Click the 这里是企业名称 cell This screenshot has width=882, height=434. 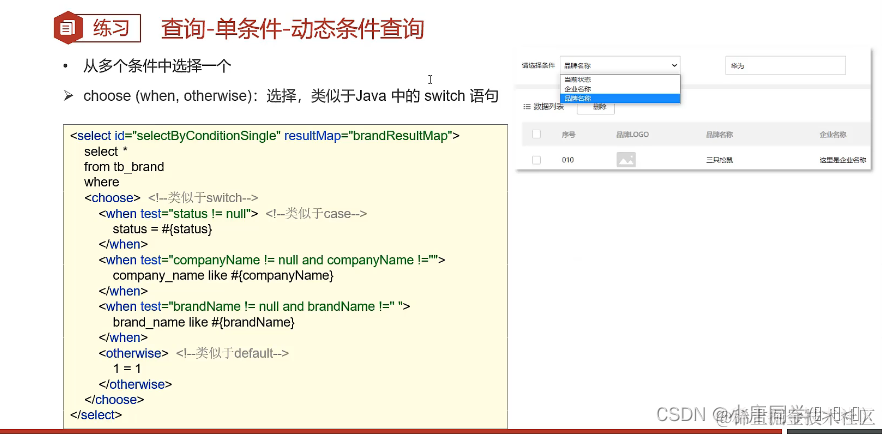point(843,160)
